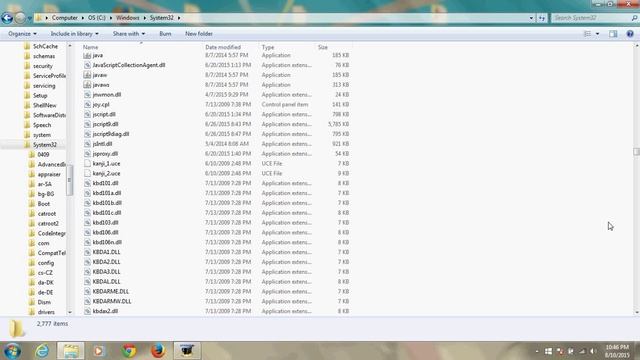This screenshot has width=640, height=360.
Task: Open Include in library dropdown
Action: 74,34
